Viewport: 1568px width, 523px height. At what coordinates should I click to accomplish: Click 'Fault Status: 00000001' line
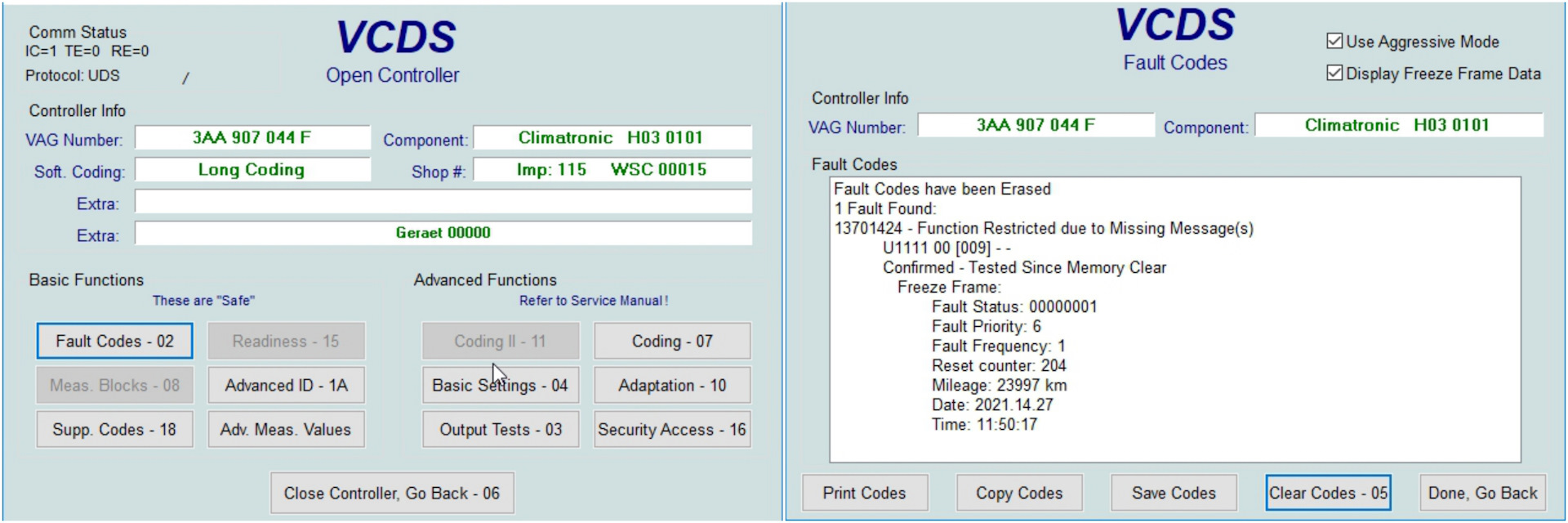pos(1014,306)
